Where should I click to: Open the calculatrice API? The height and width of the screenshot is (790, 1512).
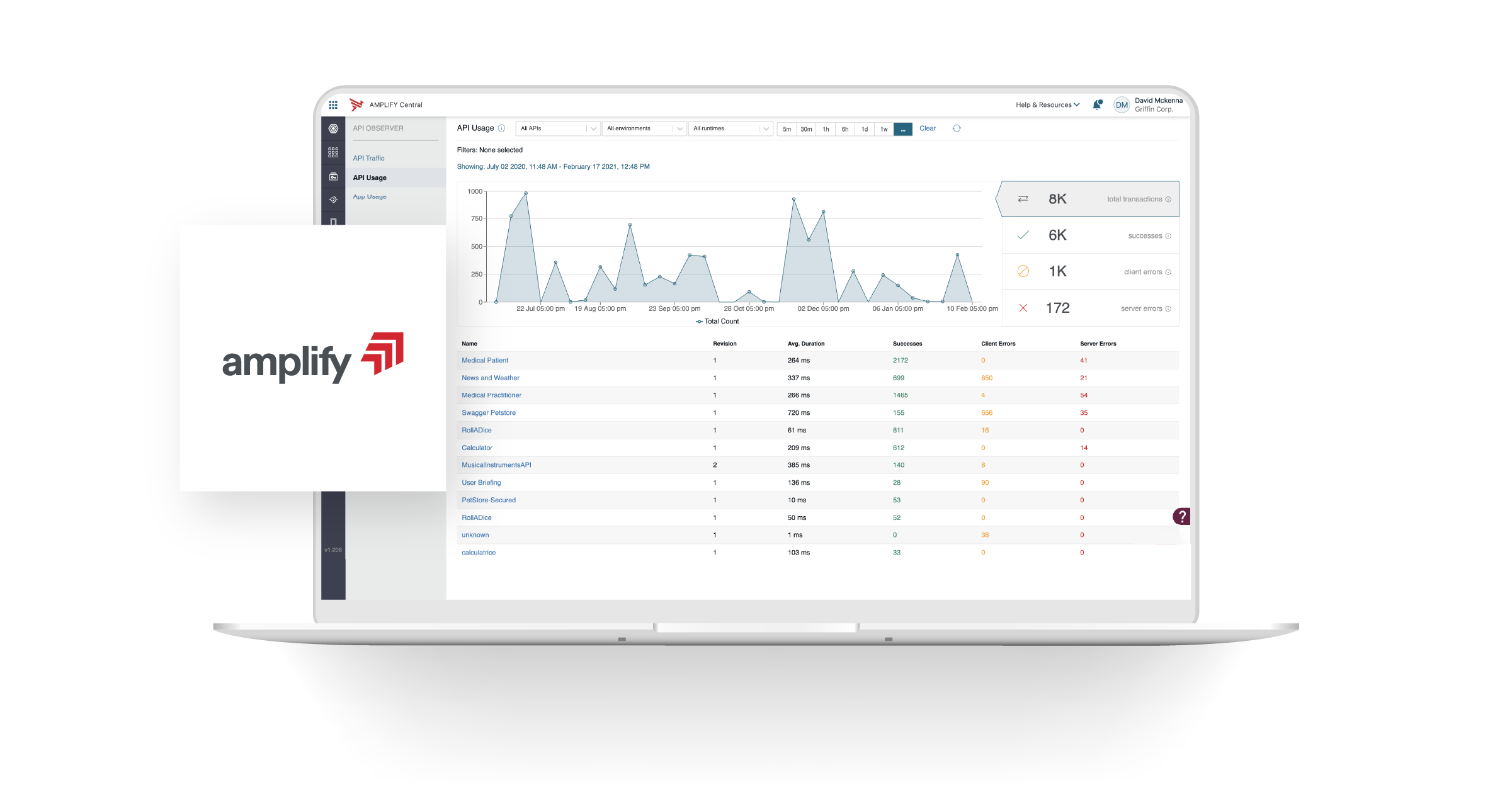click(x=479, y=553)
